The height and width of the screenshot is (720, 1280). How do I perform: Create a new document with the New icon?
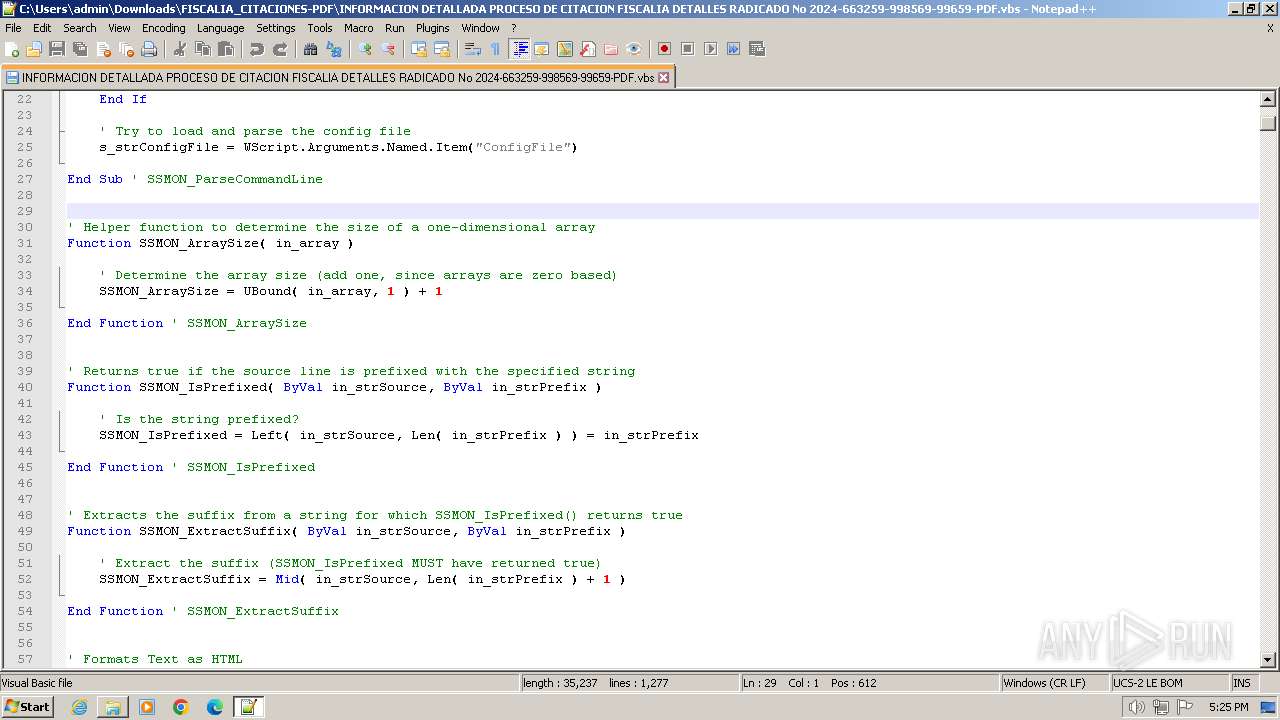click(x=13, y=49)
